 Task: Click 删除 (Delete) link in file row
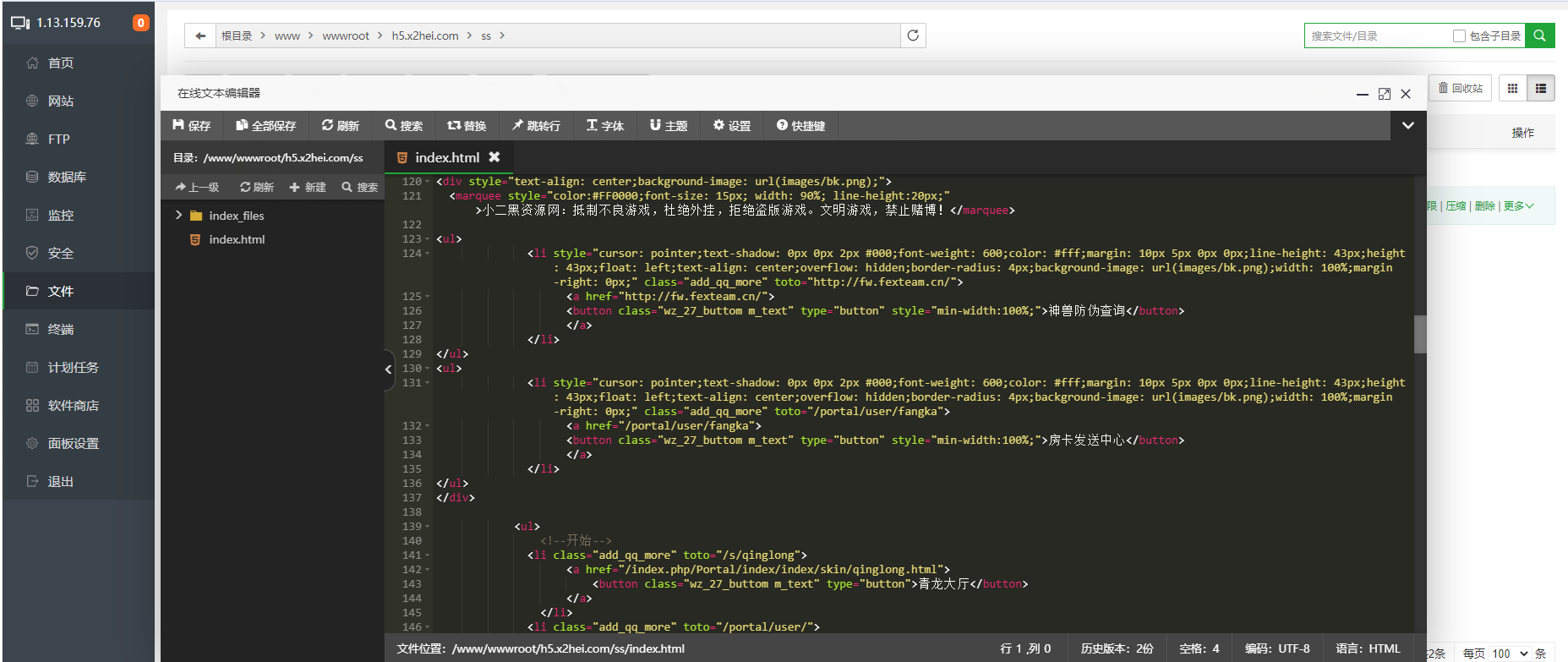coord(1485,206)
